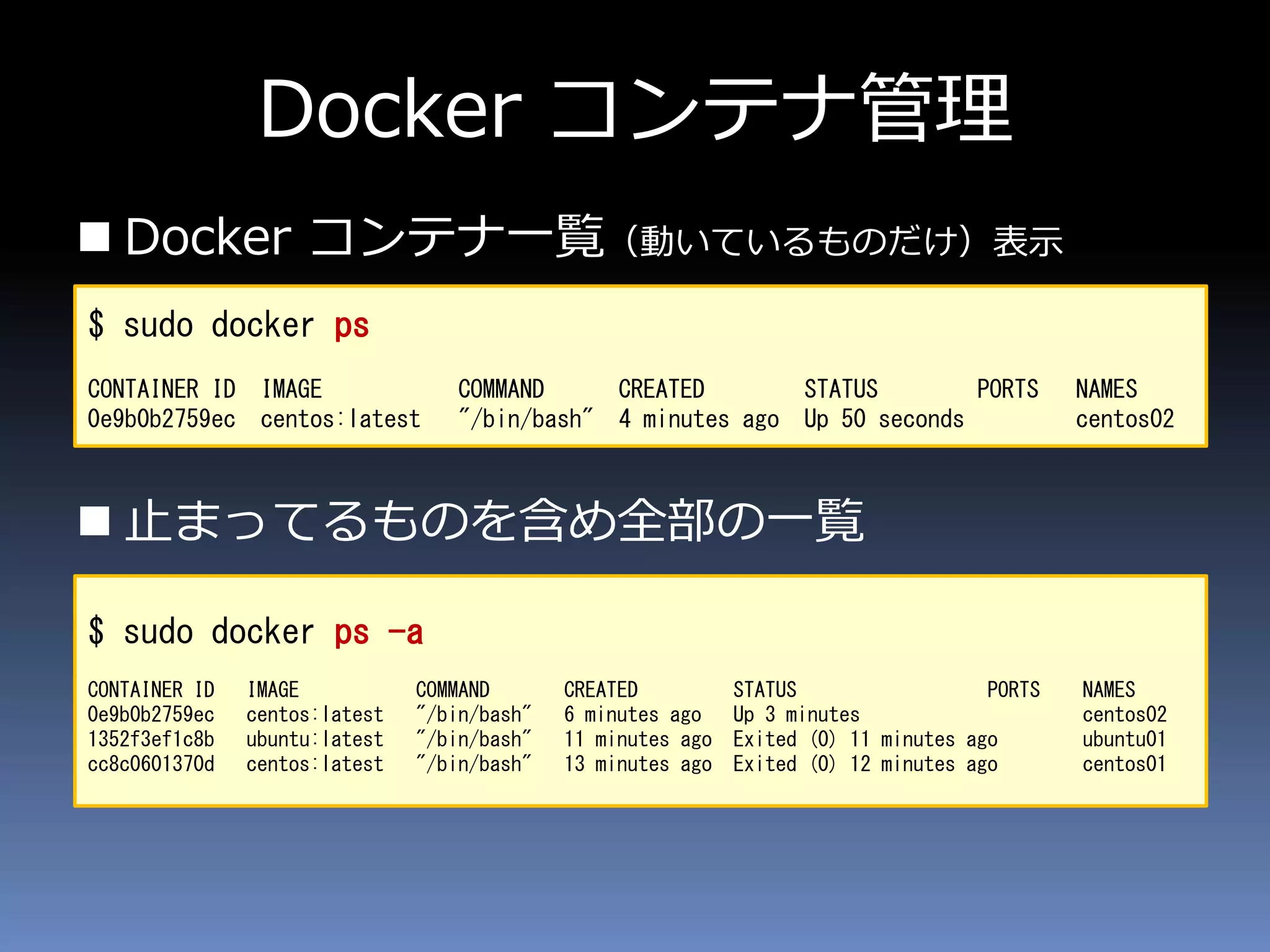Click the 'ubuntu01' container name
Screen dimensions: 1270x952
(1124, 739)
